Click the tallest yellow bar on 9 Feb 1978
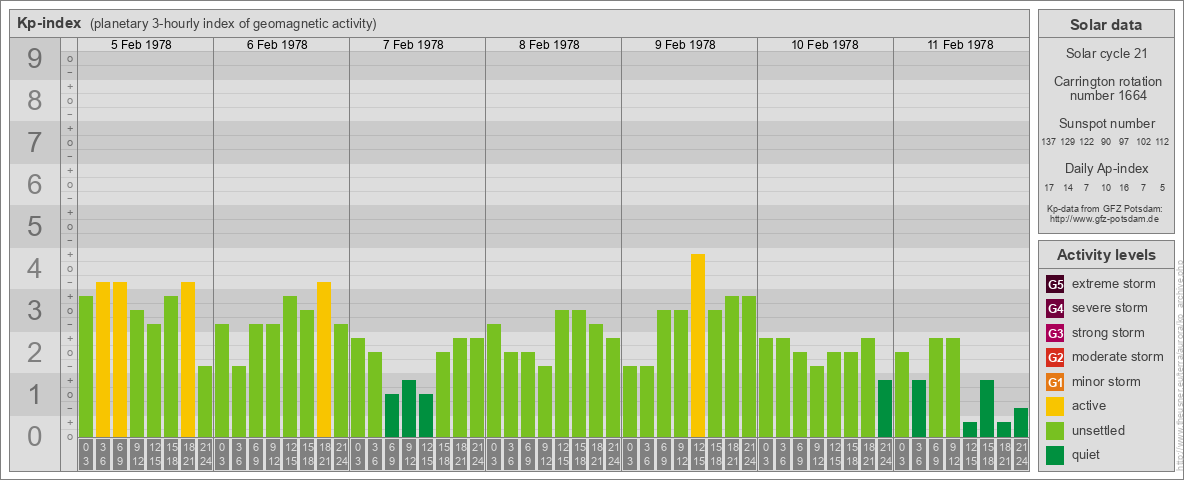Image resolution: width=1184 pixels, height=480 pixels. click(x=698, y=346)
